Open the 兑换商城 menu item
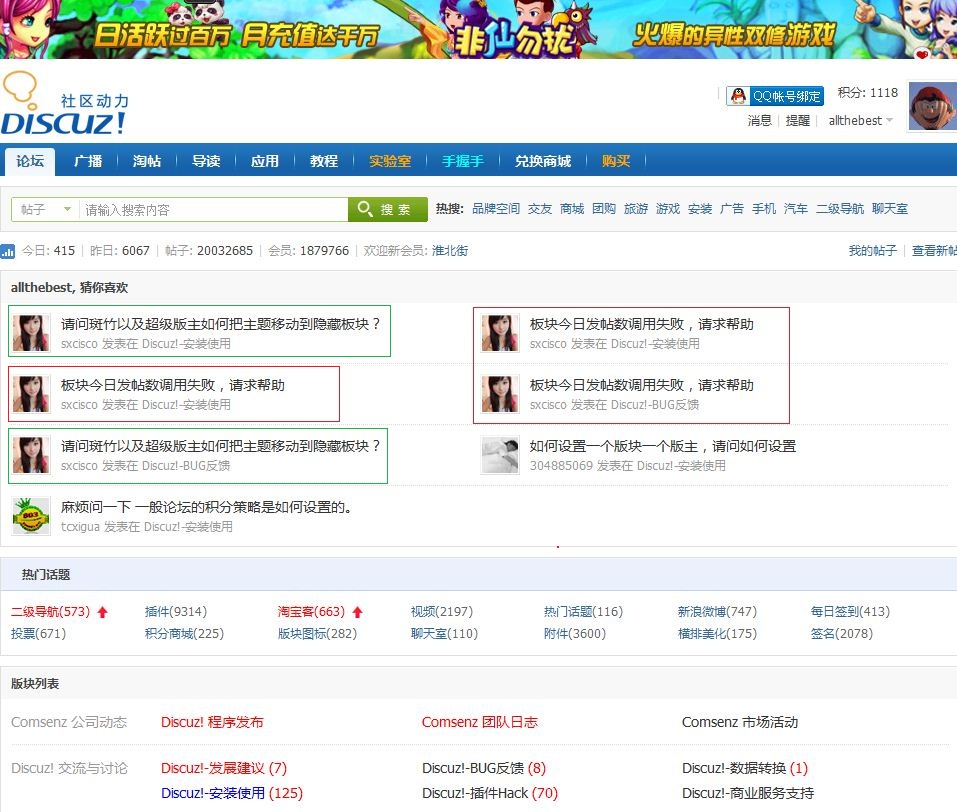This screenshot has width=957, height=812. [x=543, y=161]
